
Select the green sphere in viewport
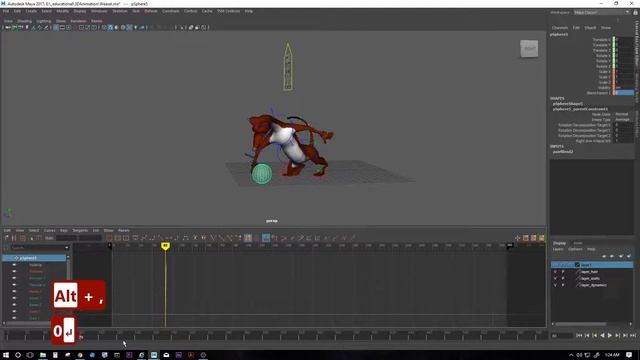click(x=262, y=174)
